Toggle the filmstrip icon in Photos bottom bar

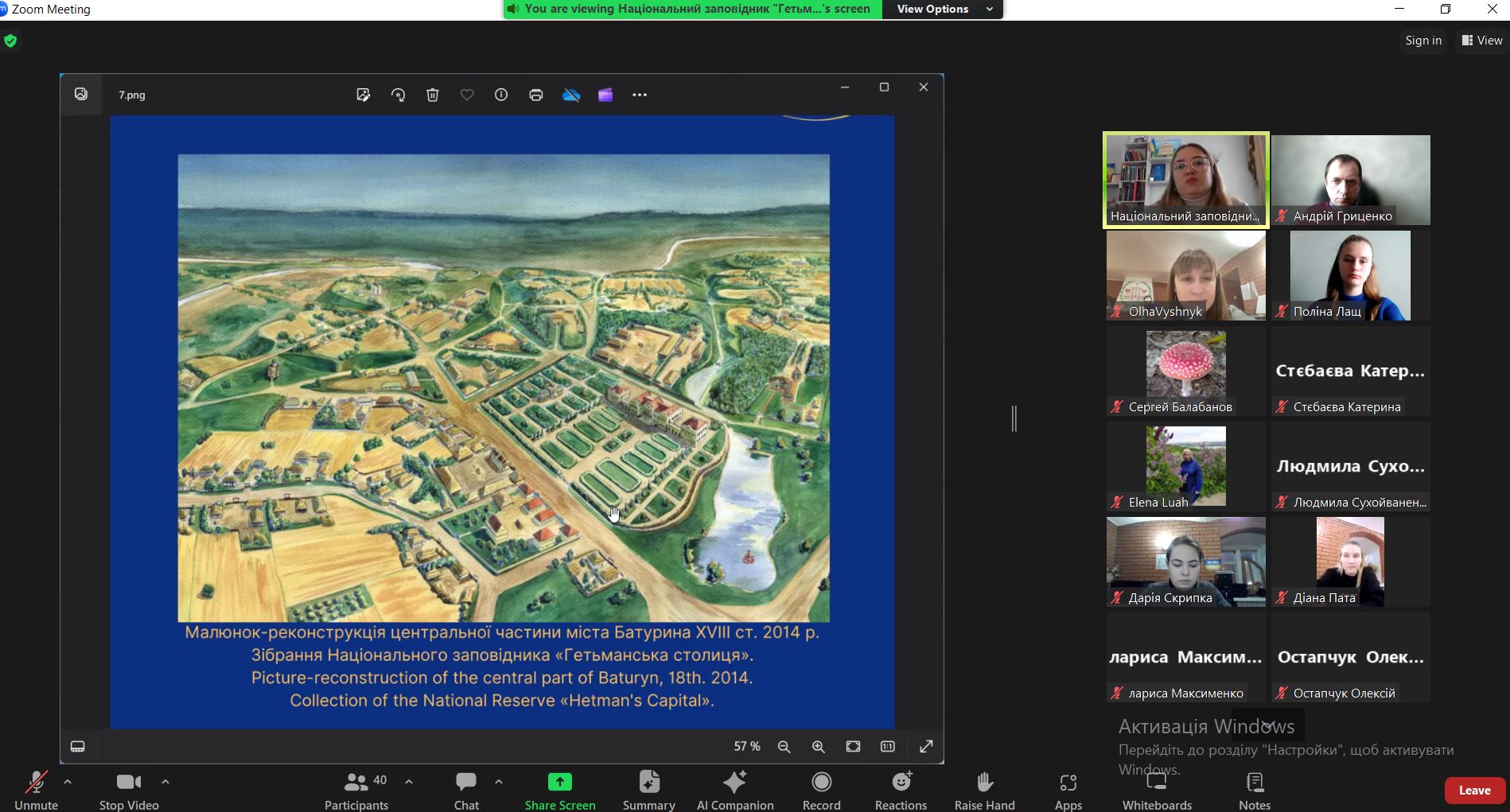[78, 746]
